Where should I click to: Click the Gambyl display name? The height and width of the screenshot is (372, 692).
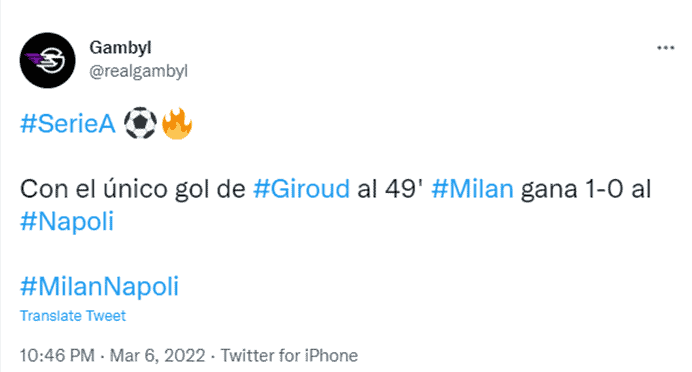pos(120,47)
